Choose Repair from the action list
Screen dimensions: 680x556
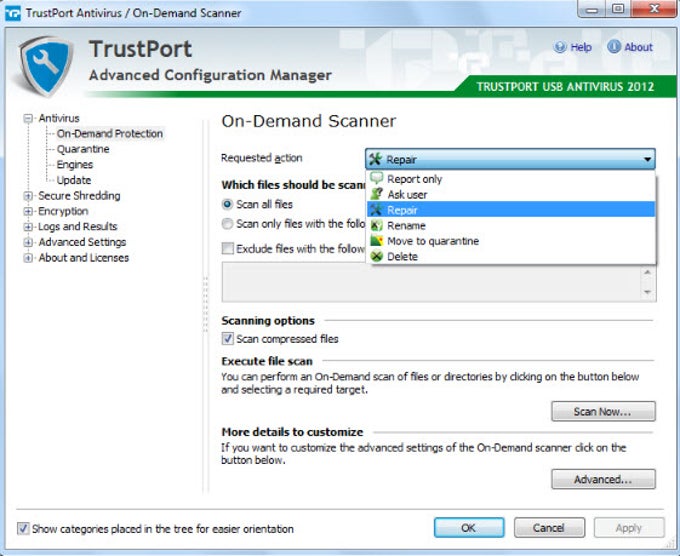[511, 210]
